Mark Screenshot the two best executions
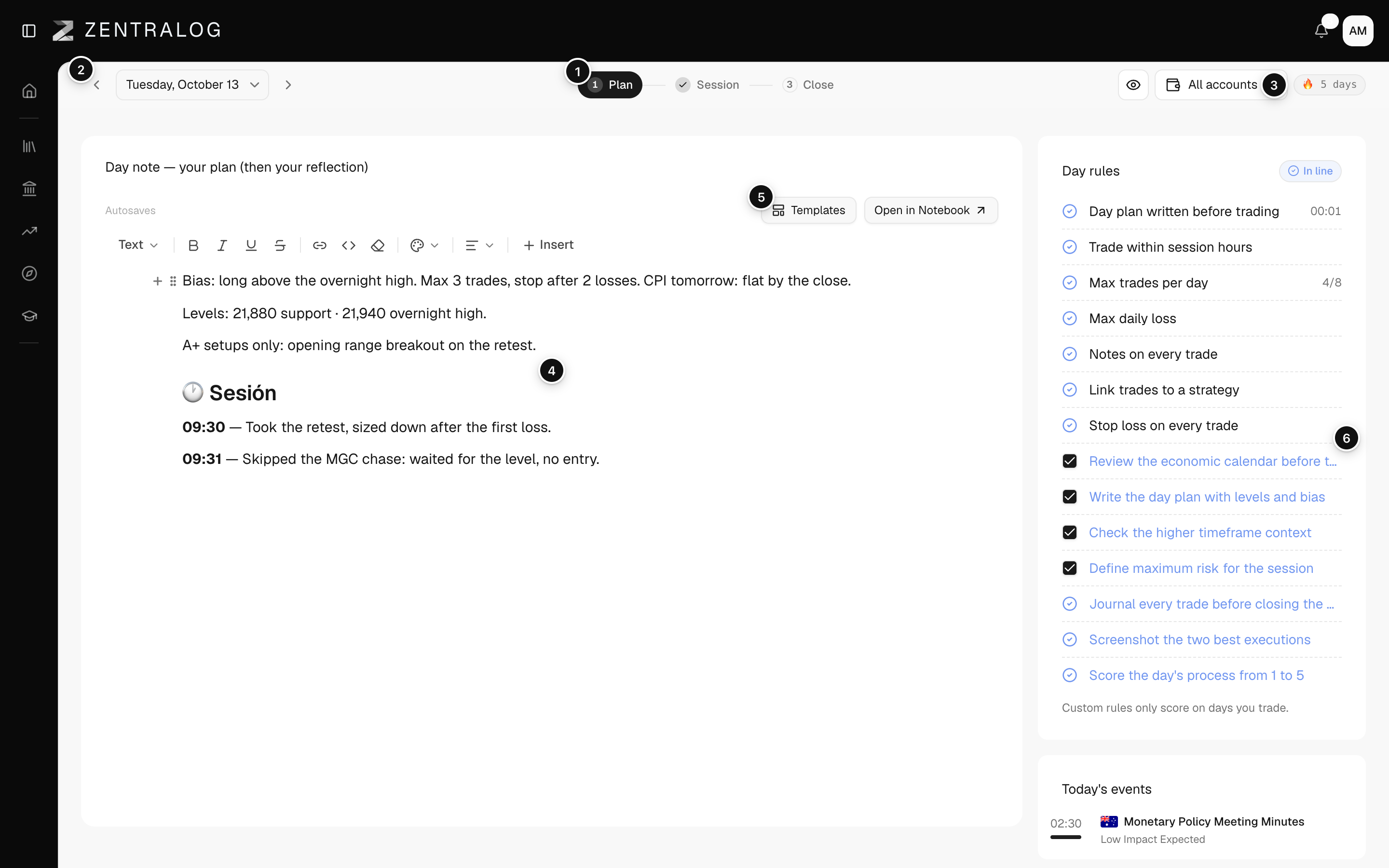Screen dimensions: 1389x868 (x=1069, y=639)
